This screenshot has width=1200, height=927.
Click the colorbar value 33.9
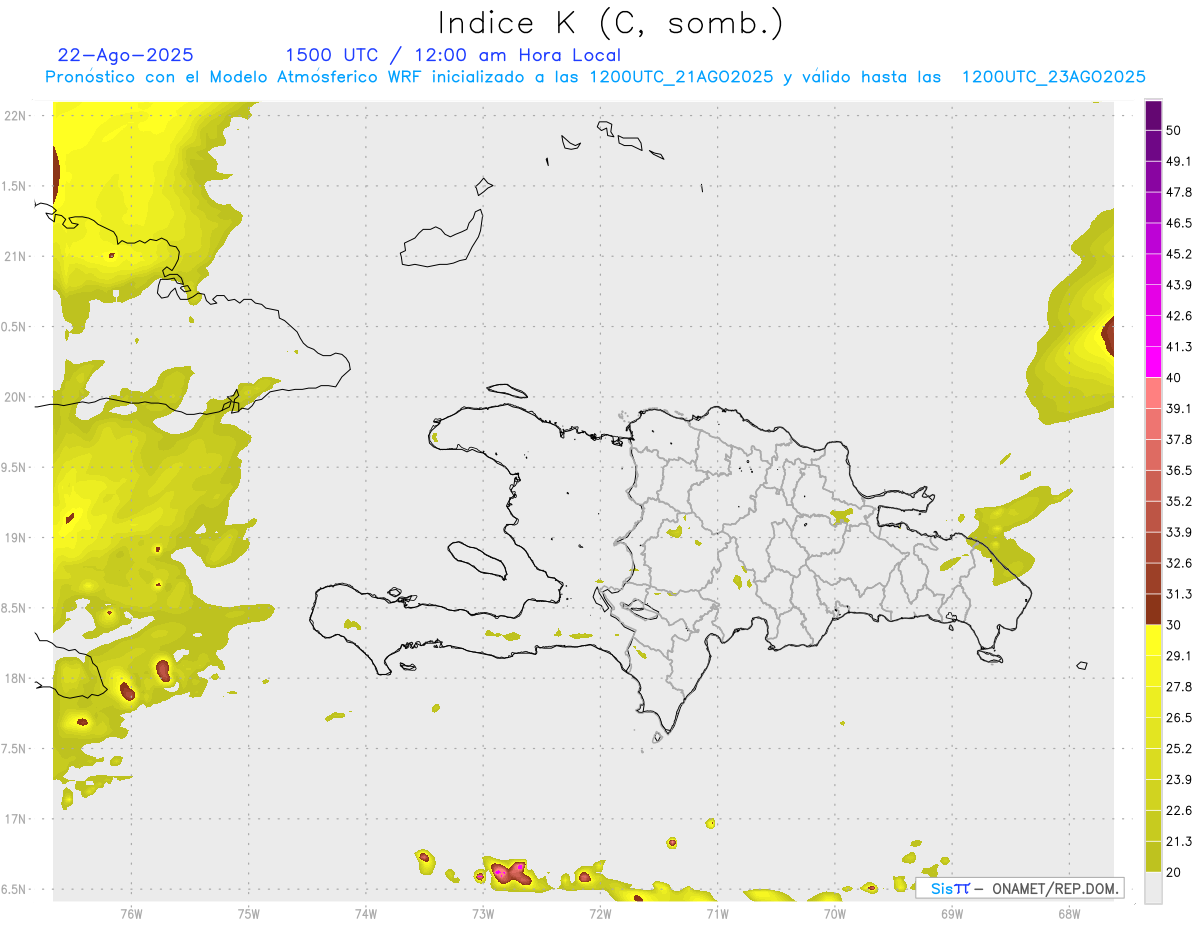click(1179, 532)
